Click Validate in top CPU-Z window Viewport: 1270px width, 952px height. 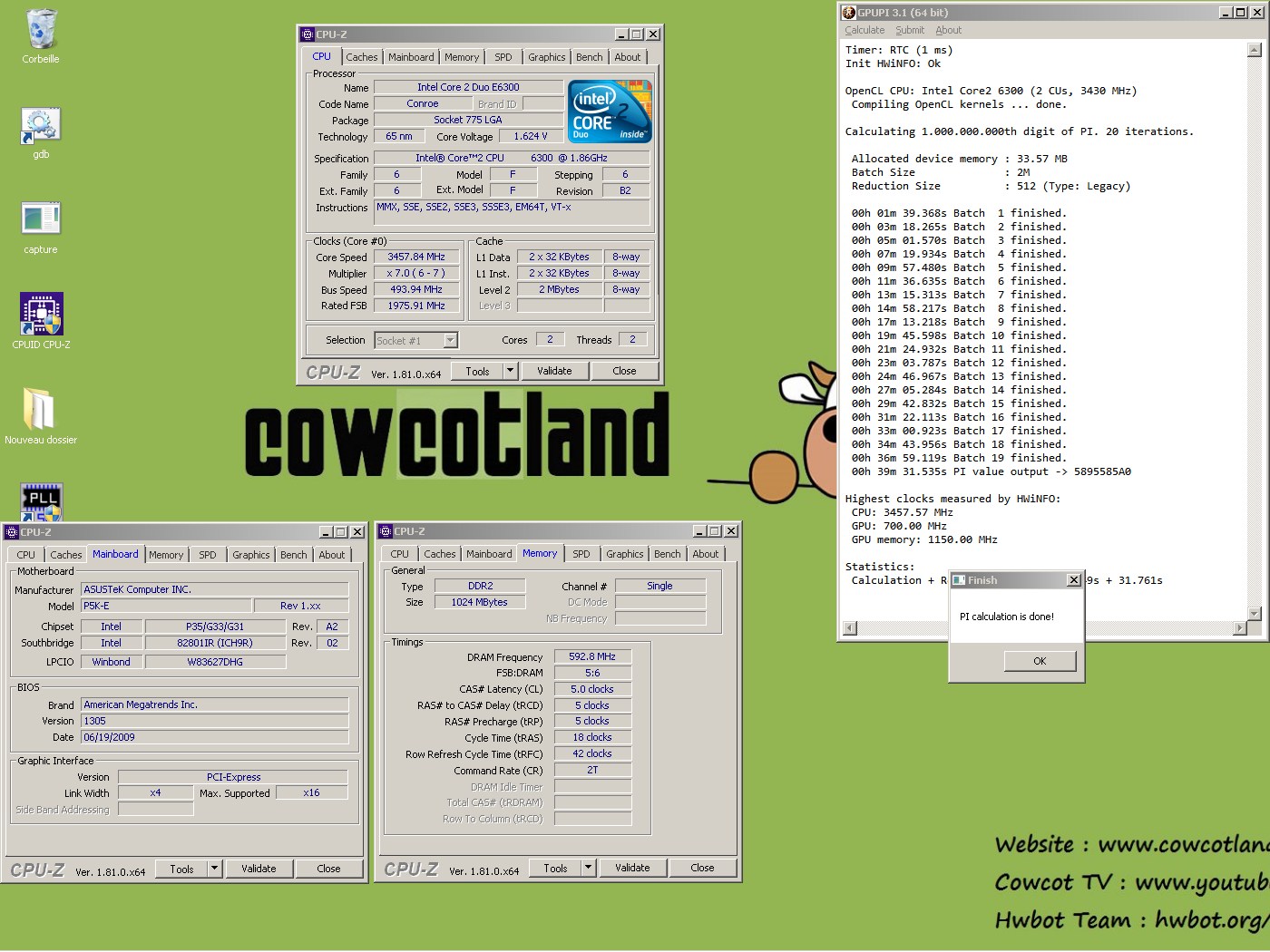554,371
